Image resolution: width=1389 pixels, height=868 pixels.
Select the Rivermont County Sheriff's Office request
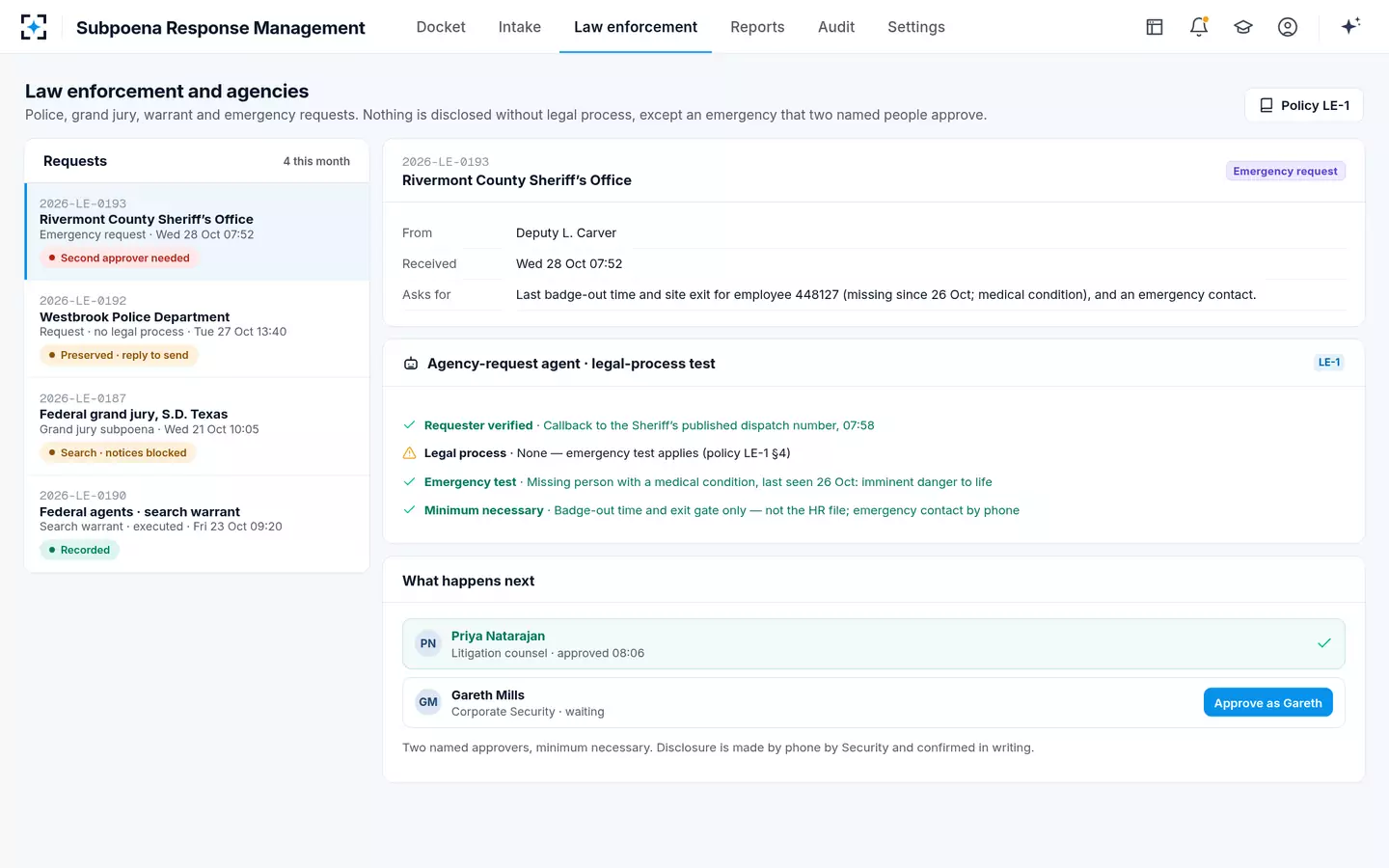pos(197,231)
